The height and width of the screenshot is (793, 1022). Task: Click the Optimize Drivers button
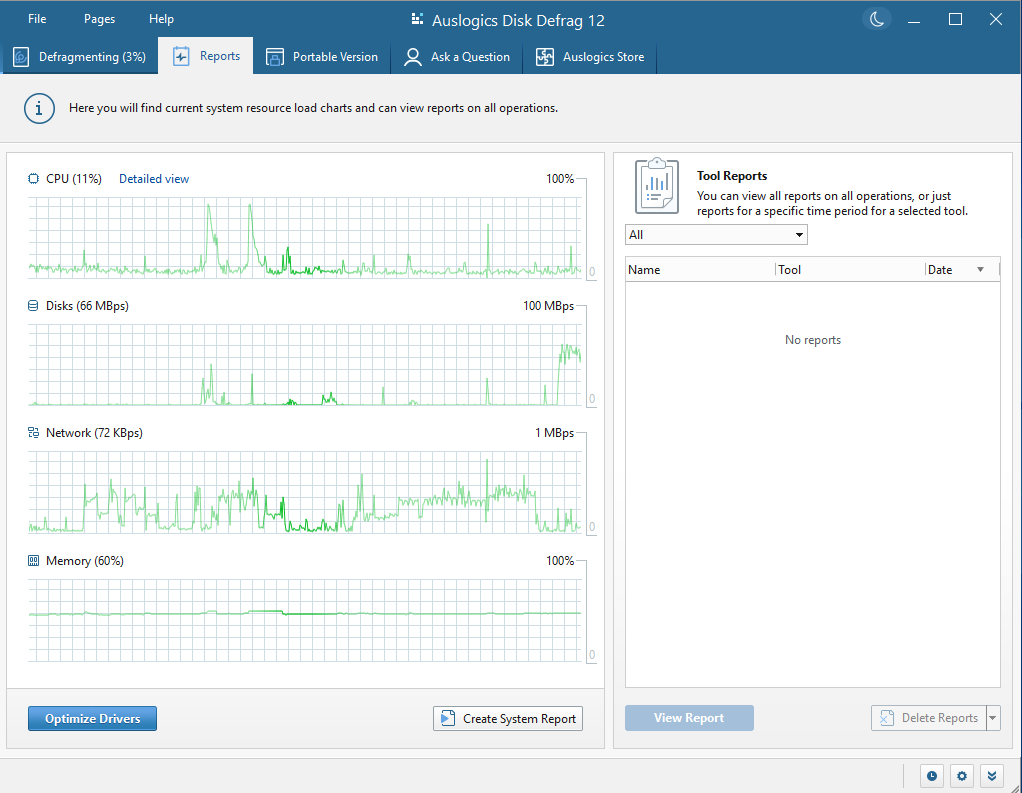tap(92, 718)
